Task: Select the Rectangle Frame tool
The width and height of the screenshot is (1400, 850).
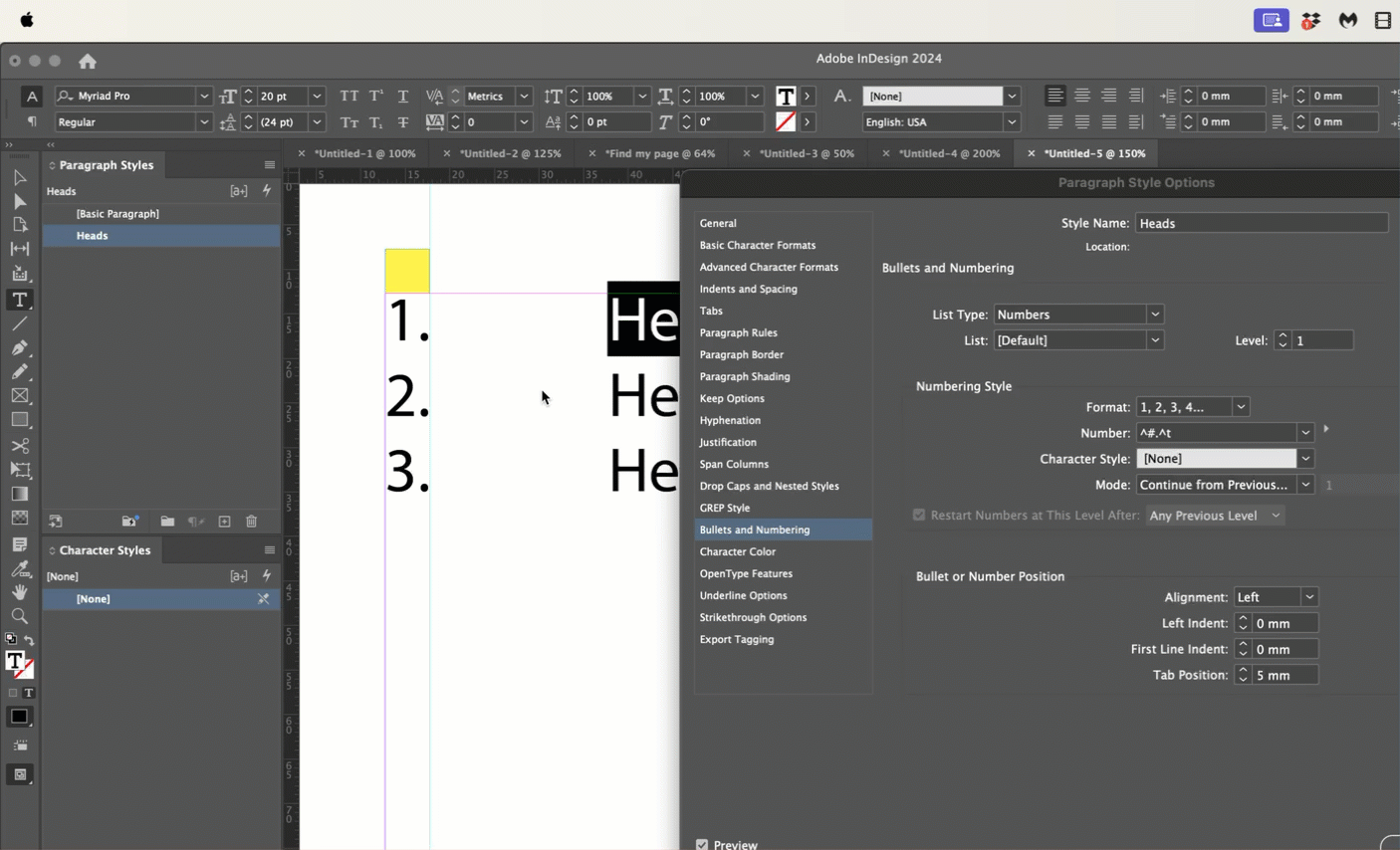Action: (19, 396)
